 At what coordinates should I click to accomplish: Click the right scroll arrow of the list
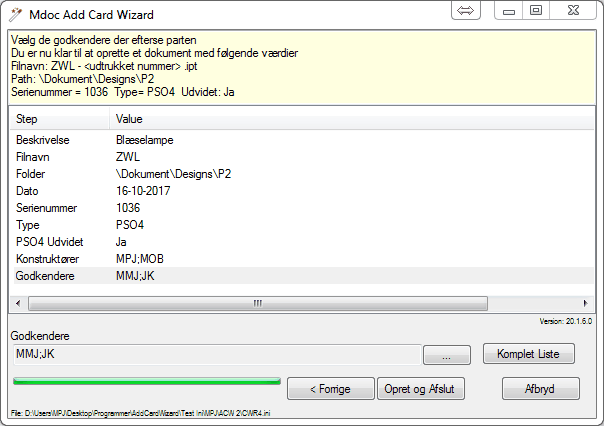[585, 304]
